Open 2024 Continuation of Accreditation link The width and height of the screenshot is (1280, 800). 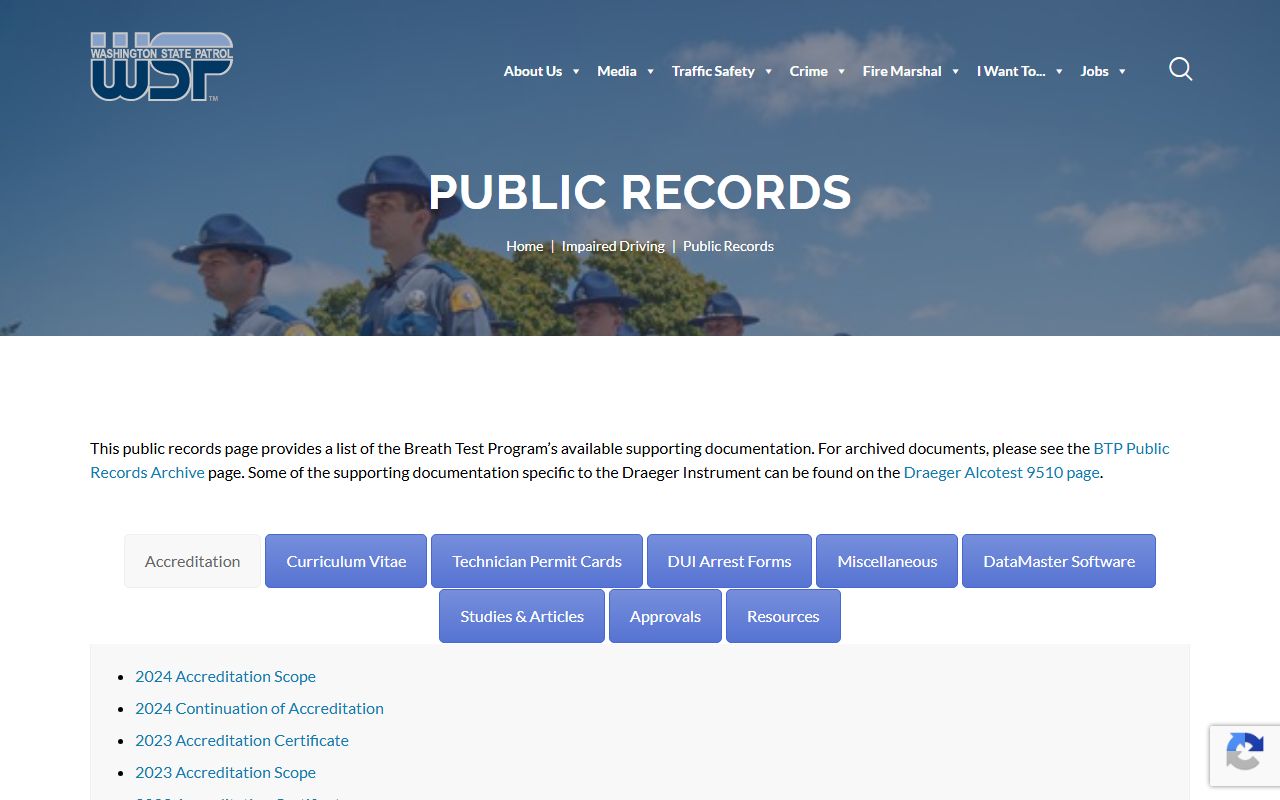coord(259,708)
